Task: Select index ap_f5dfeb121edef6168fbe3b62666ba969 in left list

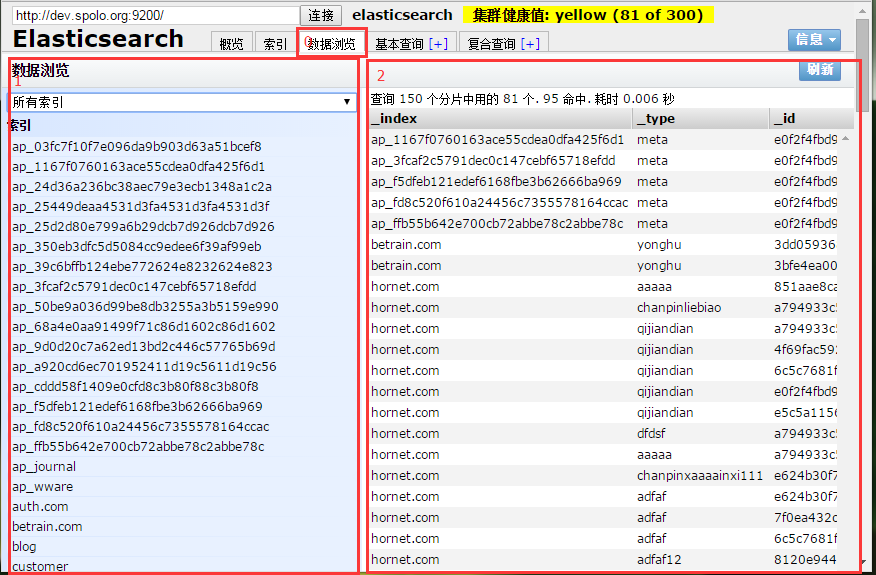Action: [x=137, y=407]
